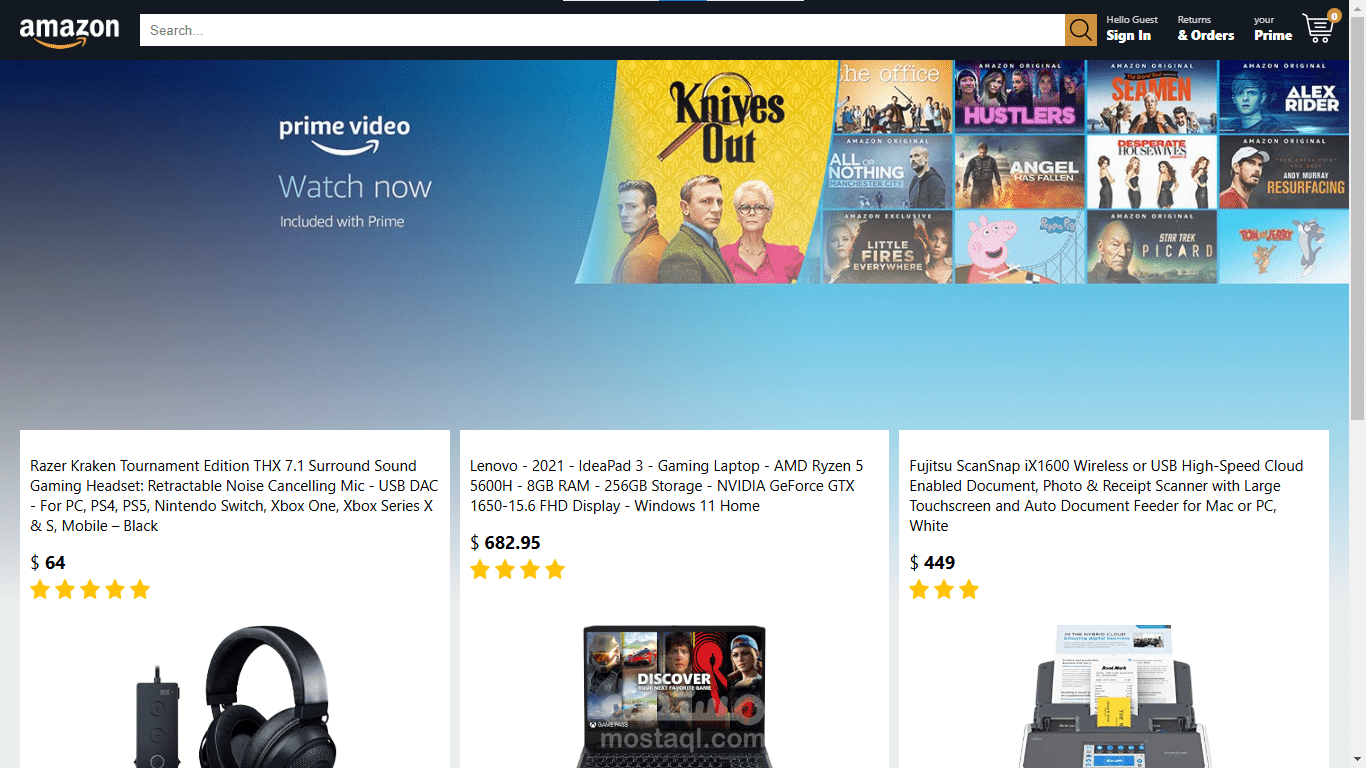Select the Hustlers movie thumbnail

click(x=1020, y=97)
